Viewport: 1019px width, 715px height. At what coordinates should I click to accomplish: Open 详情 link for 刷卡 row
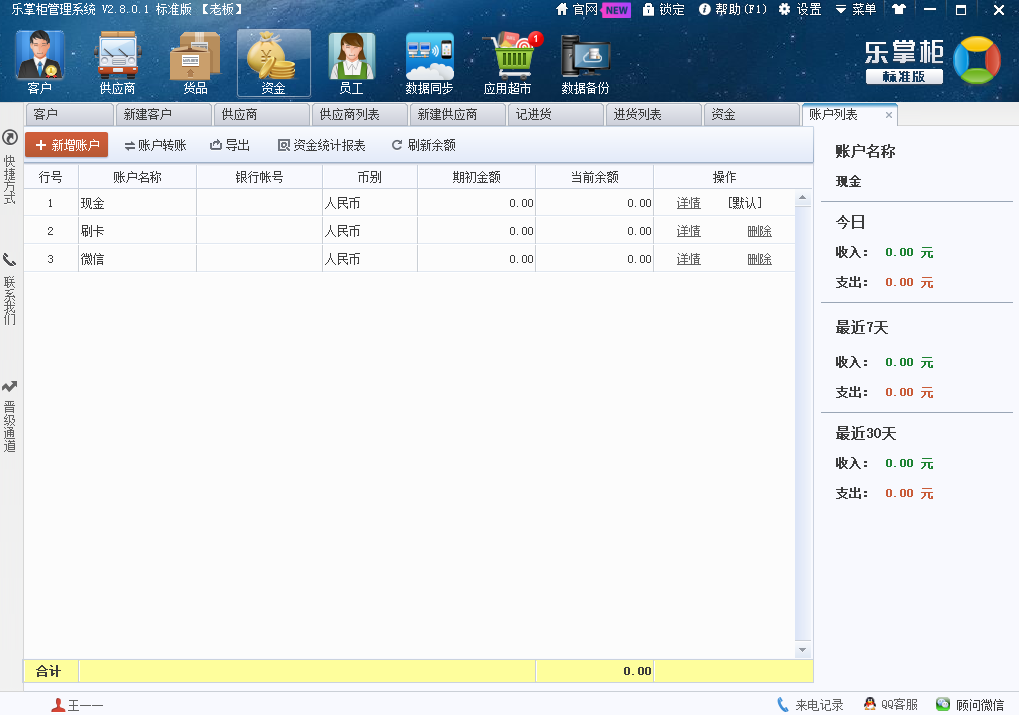(x=688, y=231)
